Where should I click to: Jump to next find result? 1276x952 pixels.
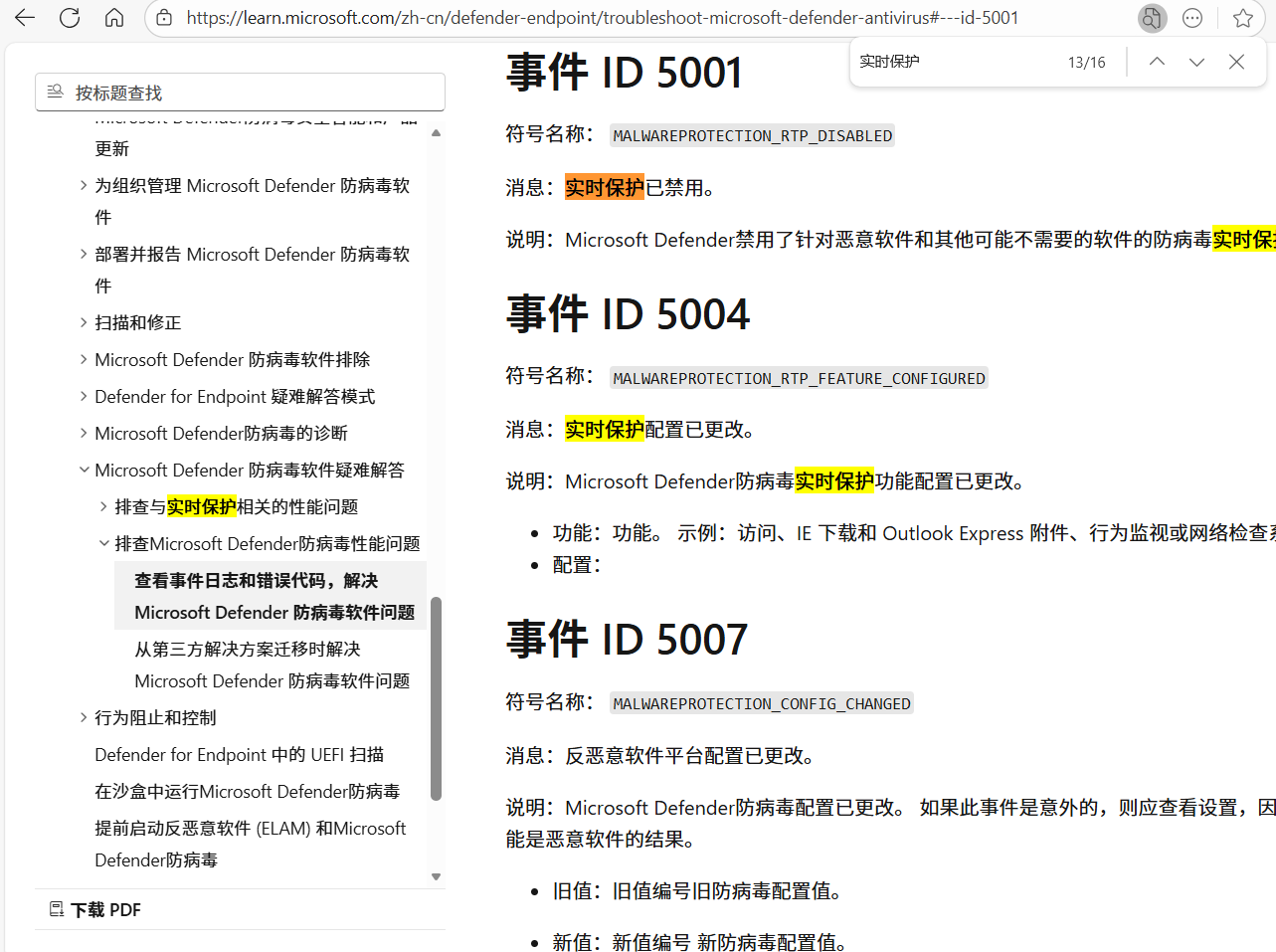tap(1196, 62)
